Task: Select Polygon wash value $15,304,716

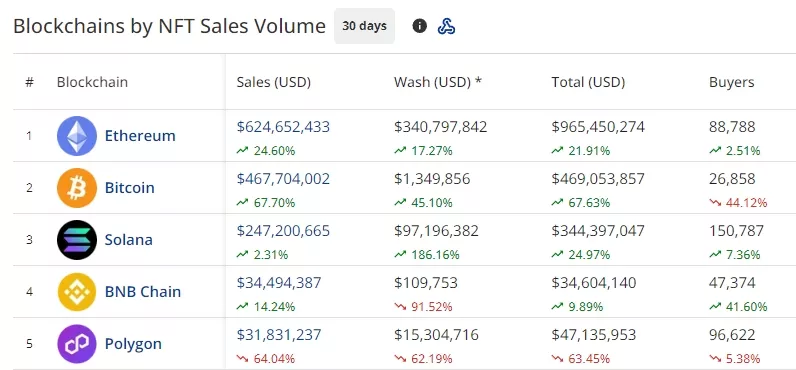Action: tap(436, 335)
